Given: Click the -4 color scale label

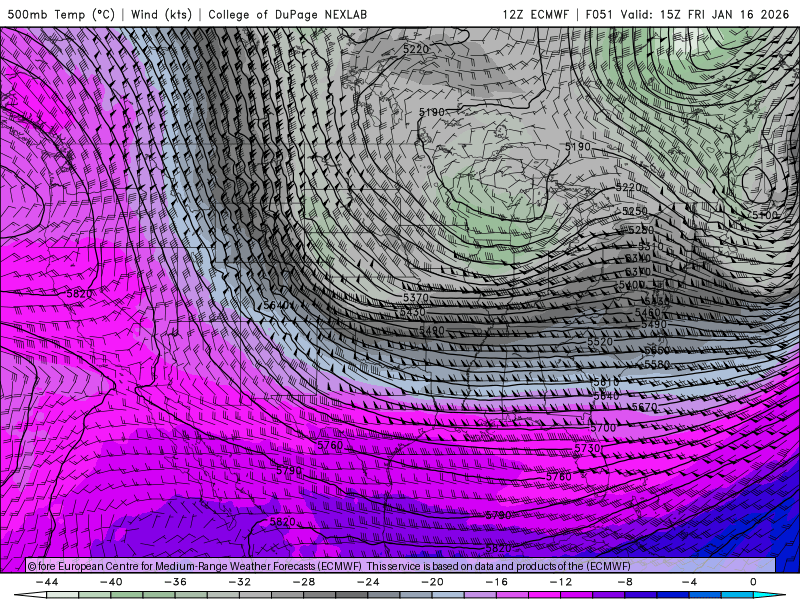Looking at the screenshot, I should (x=689, y=582).
